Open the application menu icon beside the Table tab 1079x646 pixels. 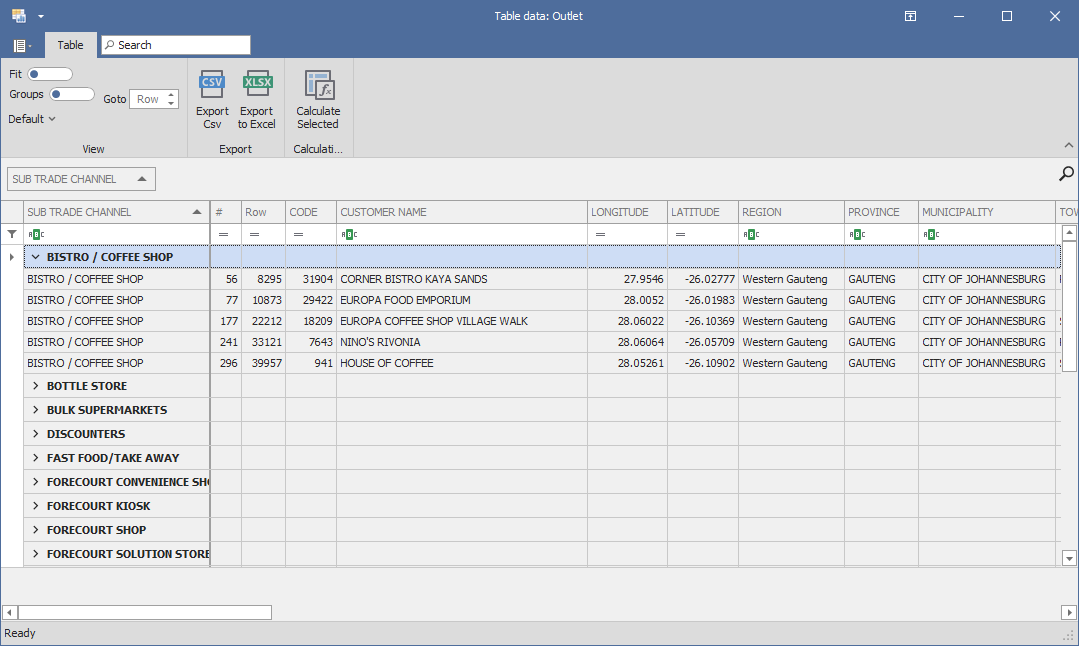(21, 46)
